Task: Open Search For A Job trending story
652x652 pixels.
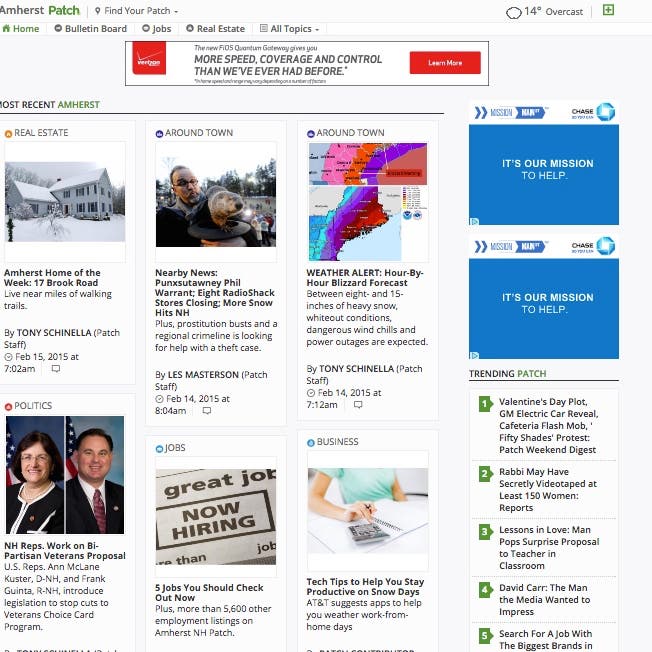Action: [546, 640]
